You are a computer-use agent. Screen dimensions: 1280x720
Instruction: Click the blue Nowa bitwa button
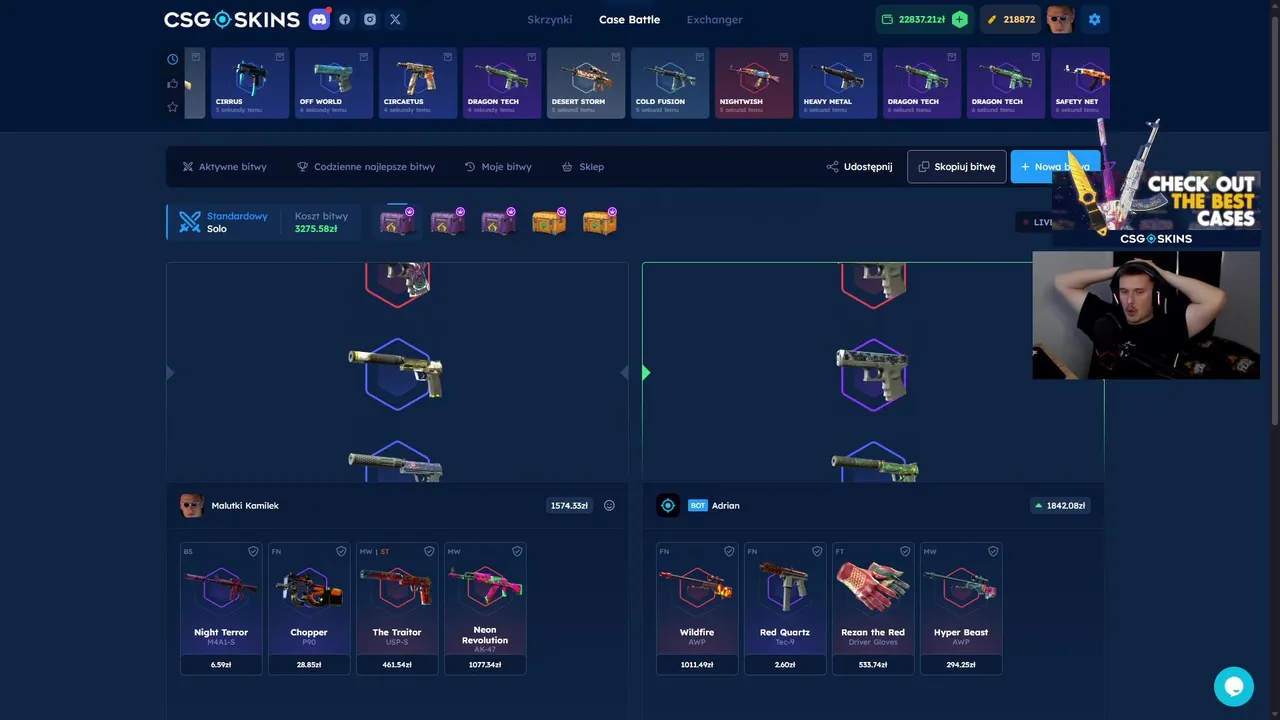click(1055, 167)
